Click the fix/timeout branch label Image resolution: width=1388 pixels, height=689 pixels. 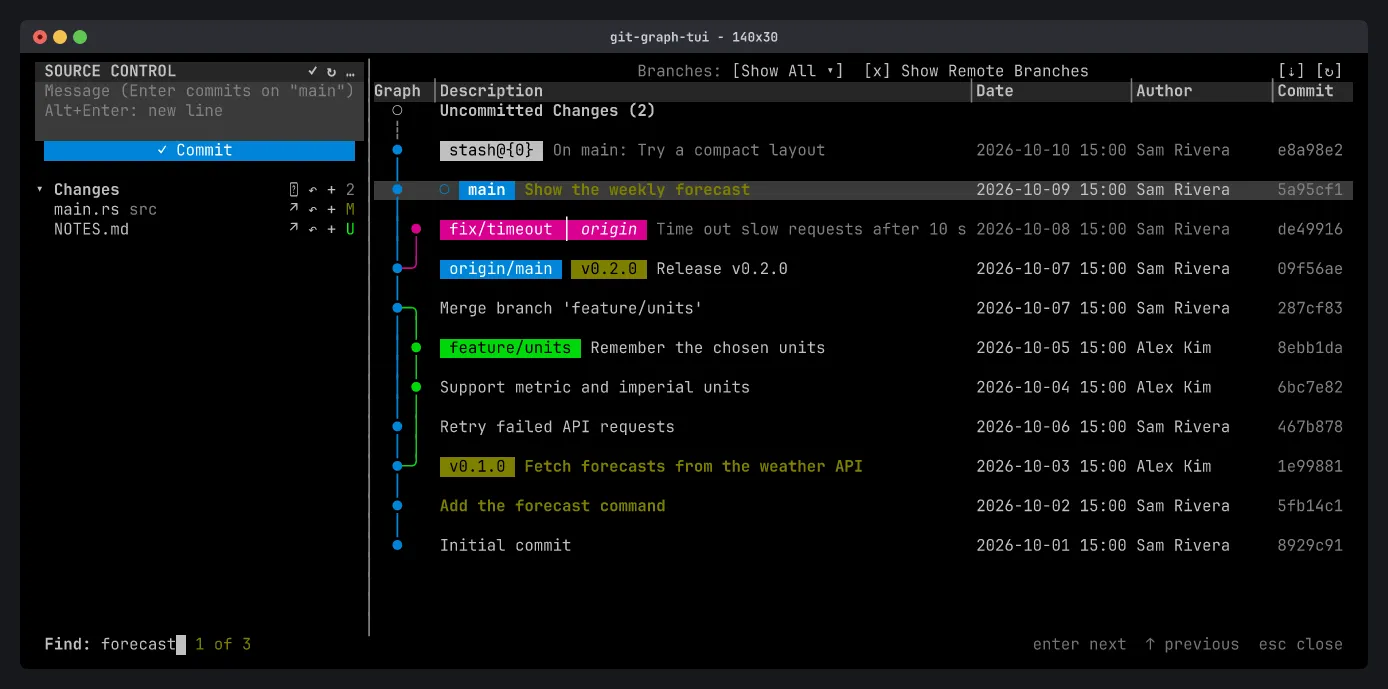(501, 229)
